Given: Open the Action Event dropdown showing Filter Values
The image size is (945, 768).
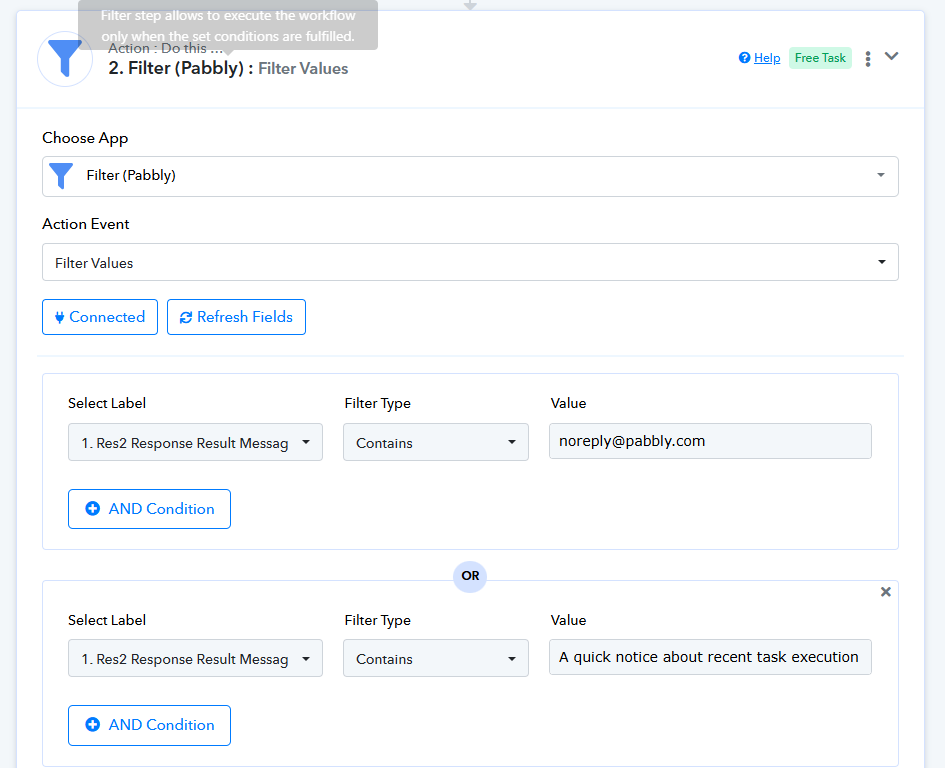Looking at the screenshot, I should click(x=470, y=262).
